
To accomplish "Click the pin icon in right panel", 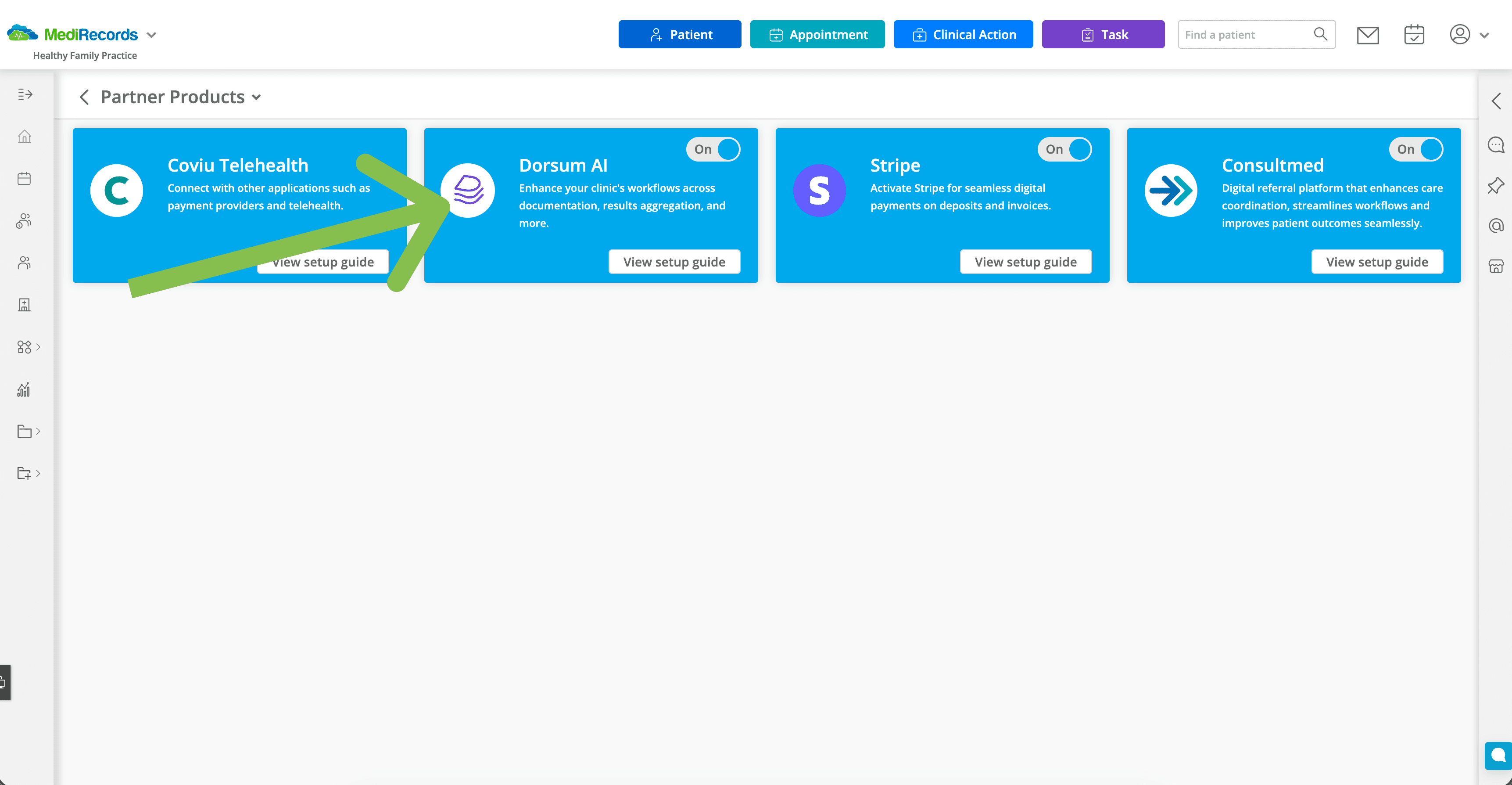I will (1496, 186).
